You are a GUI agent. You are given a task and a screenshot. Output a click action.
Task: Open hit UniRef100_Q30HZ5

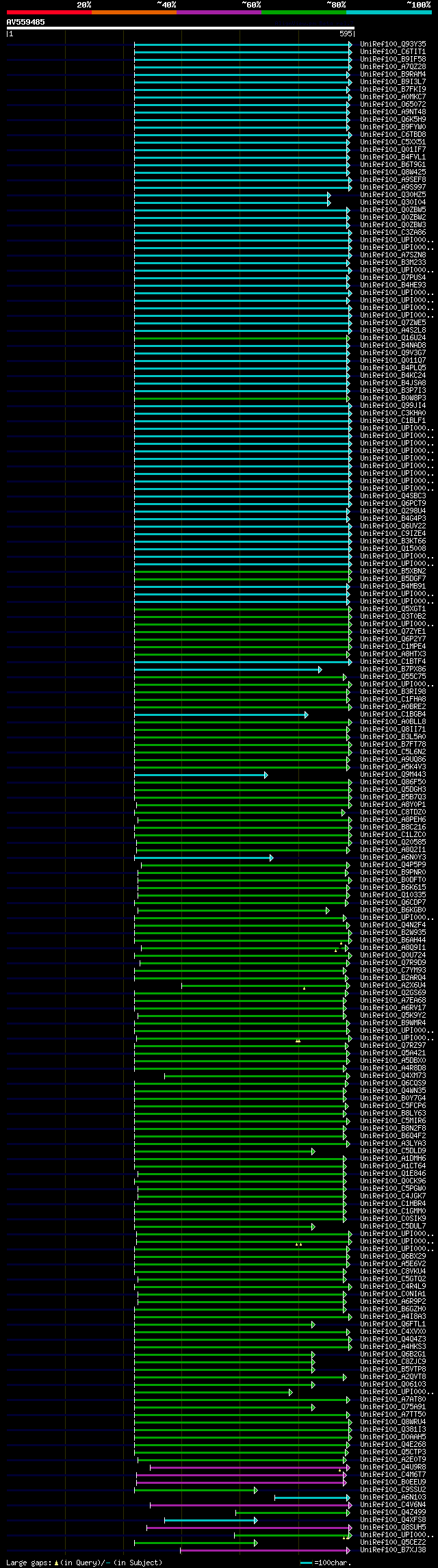click(393, 195)
